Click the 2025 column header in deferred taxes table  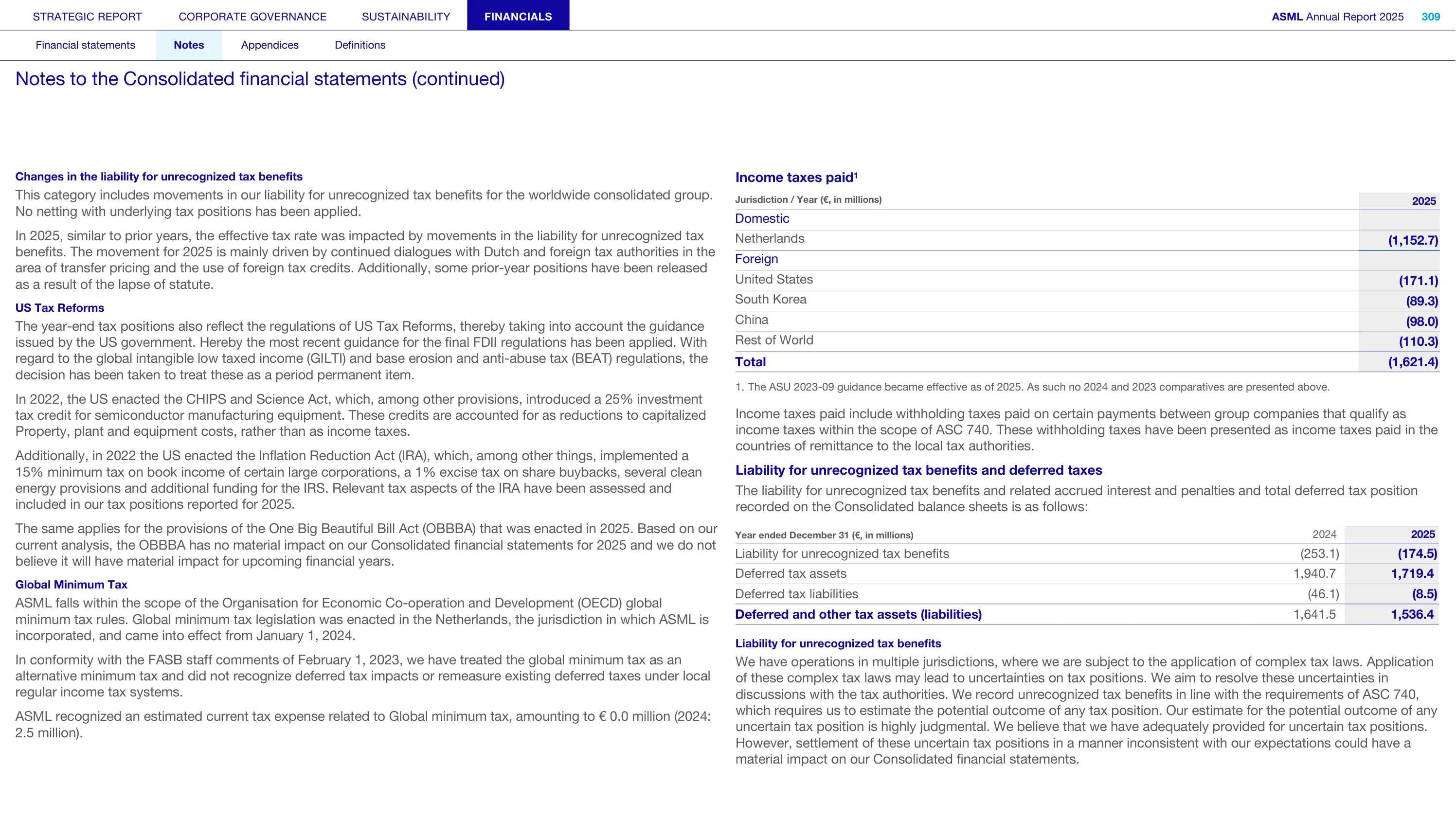[1422, 535]
